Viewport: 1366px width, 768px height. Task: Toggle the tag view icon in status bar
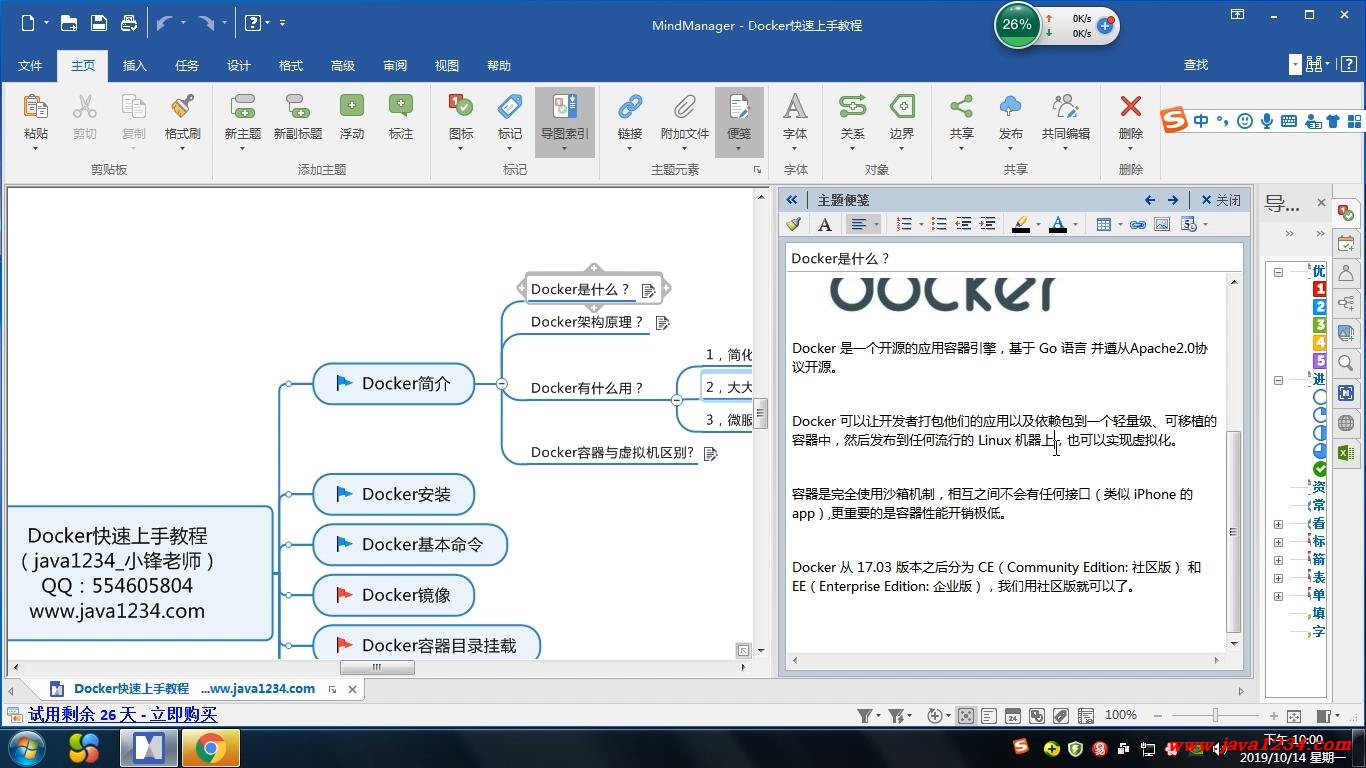(1061, 716)
